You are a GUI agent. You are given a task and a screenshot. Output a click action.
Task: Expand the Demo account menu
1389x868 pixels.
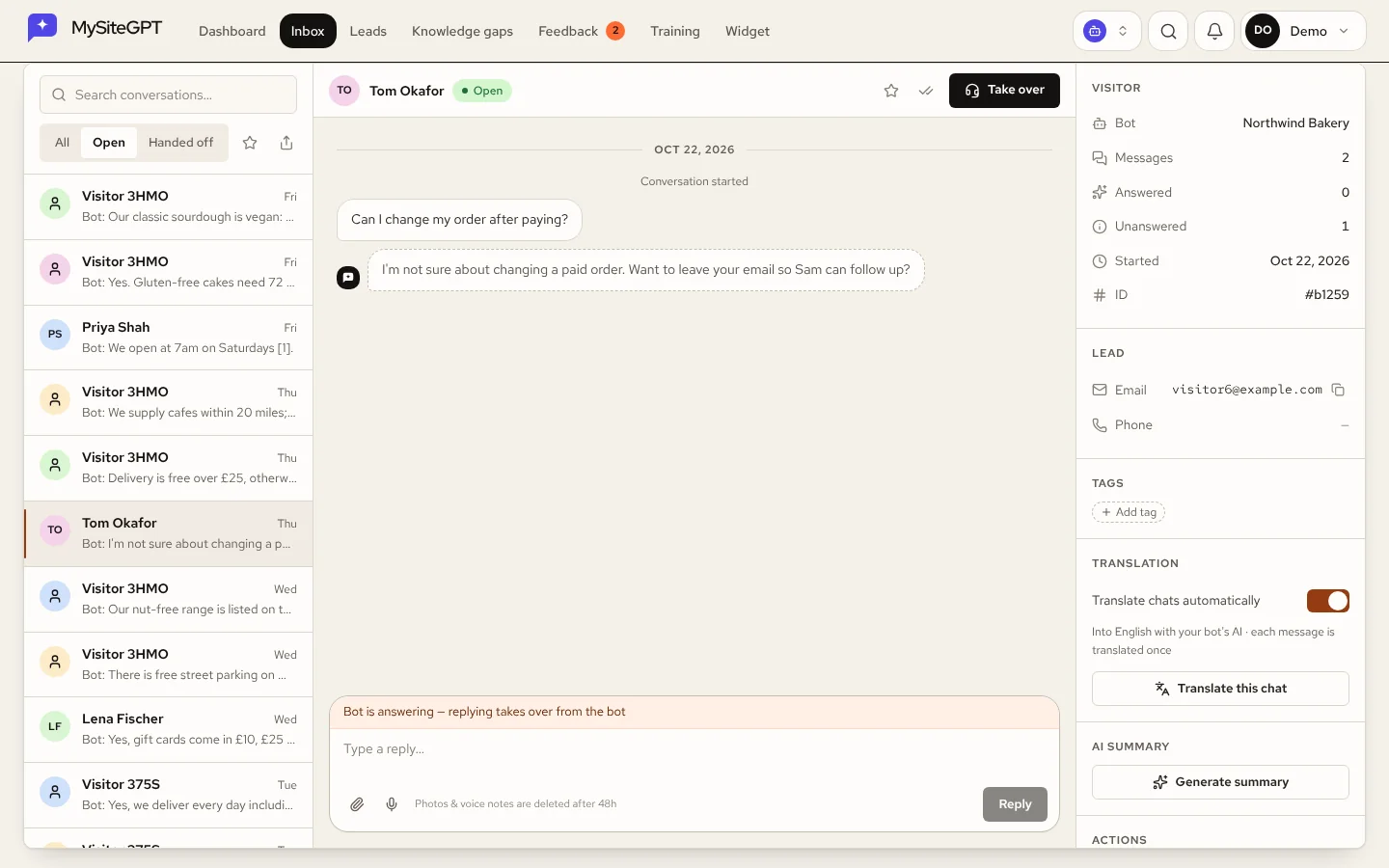(1303, 31)
